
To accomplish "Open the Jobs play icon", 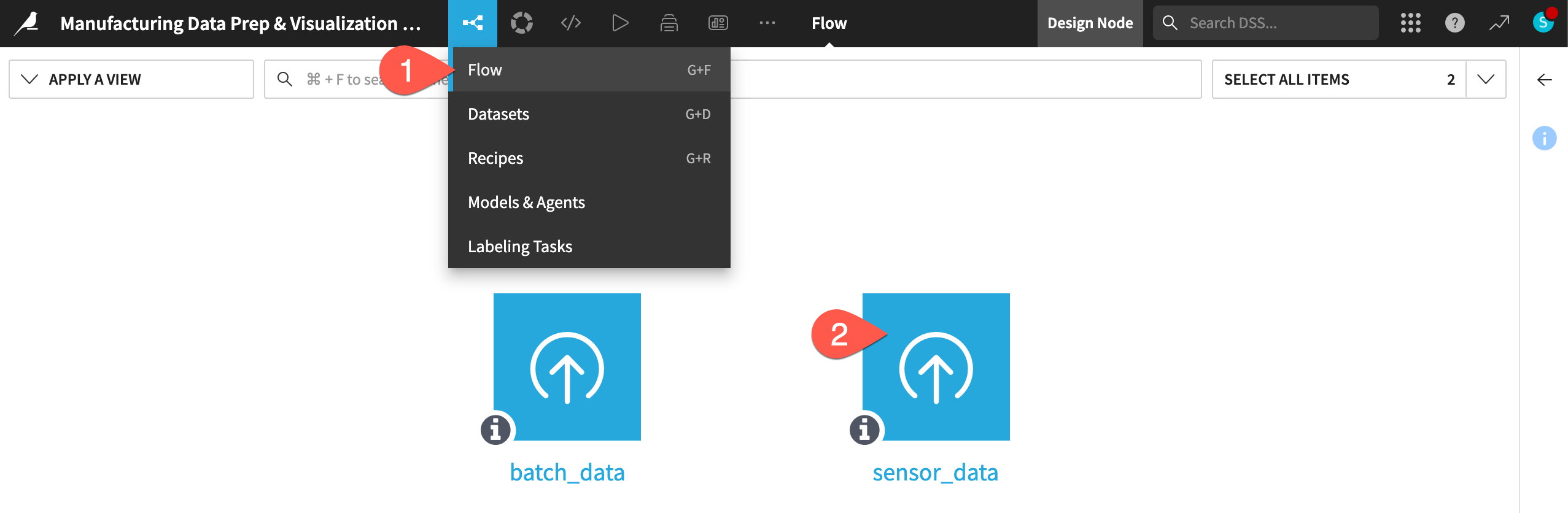I will pos(619,23).
